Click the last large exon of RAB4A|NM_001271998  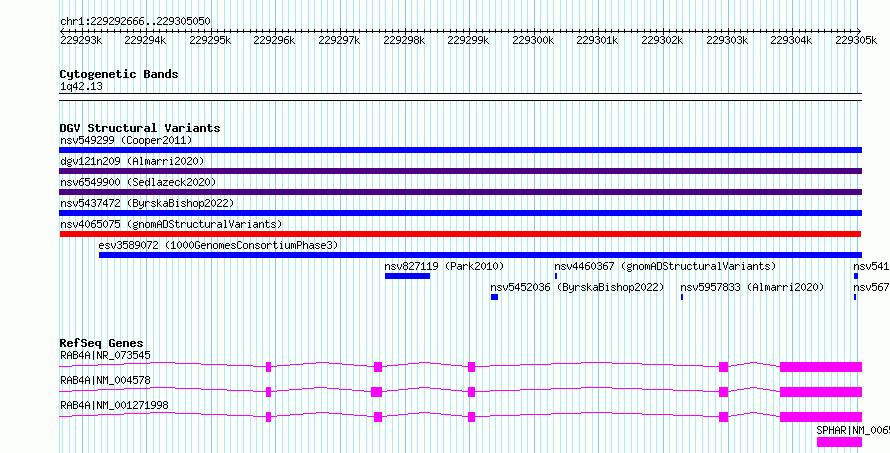[821, 417]
